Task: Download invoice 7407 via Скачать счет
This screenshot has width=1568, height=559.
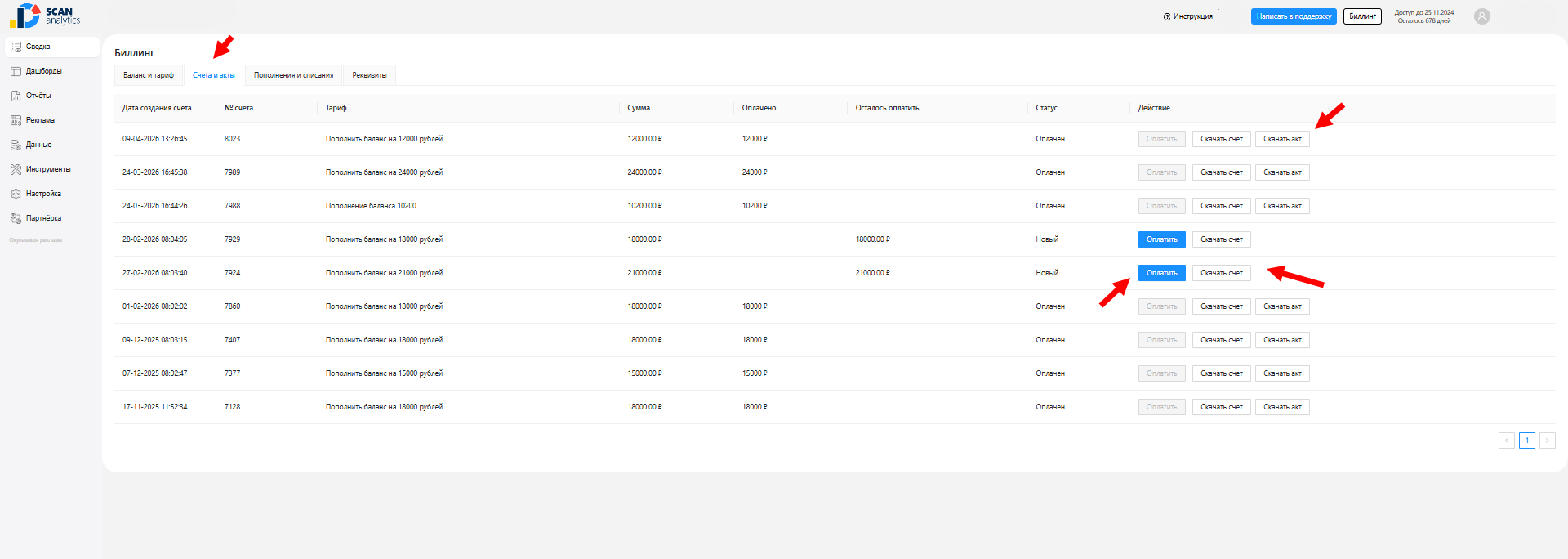Action: pyautogui.click(x=1222, y=340)
